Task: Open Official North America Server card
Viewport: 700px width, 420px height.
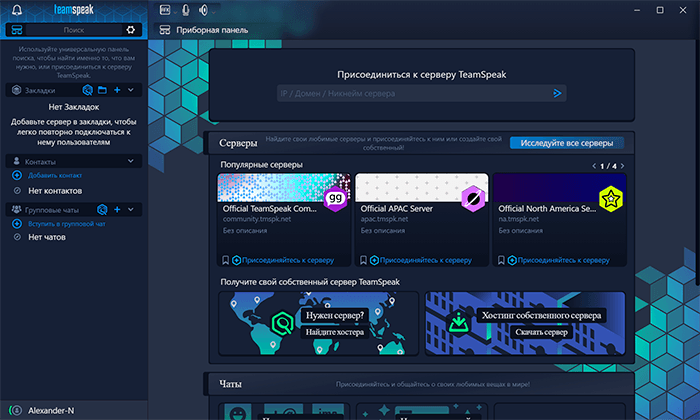Action: tap(559, 220)
